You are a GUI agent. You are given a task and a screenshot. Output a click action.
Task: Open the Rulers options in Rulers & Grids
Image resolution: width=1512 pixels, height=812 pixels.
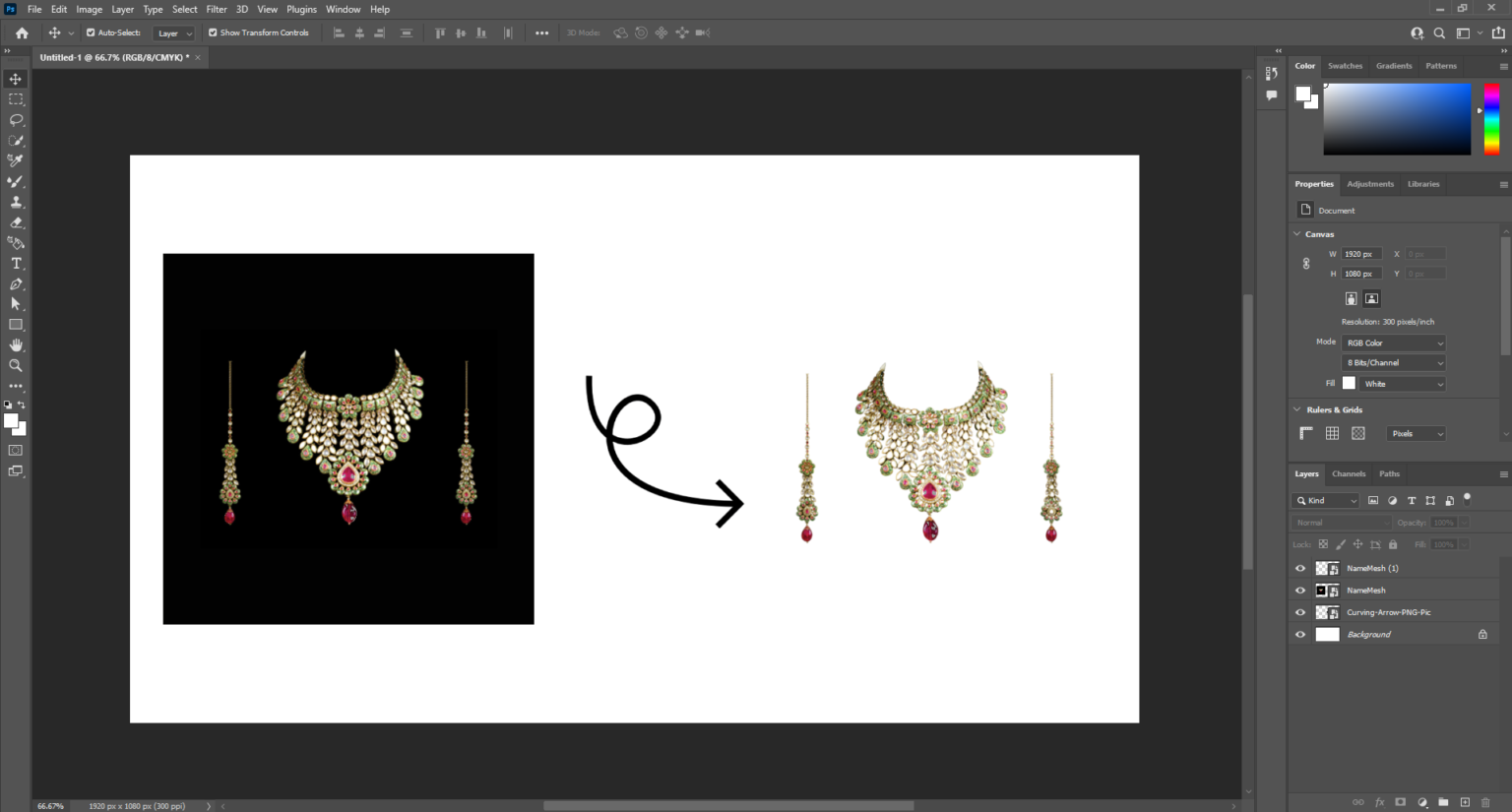1305,432
